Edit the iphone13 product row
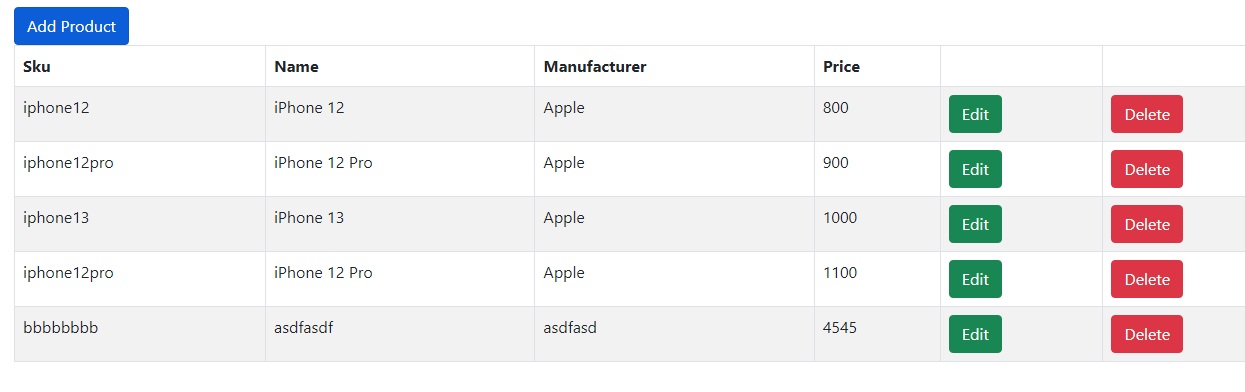The height and width of the screenshot is (392, 1245). 975,224
